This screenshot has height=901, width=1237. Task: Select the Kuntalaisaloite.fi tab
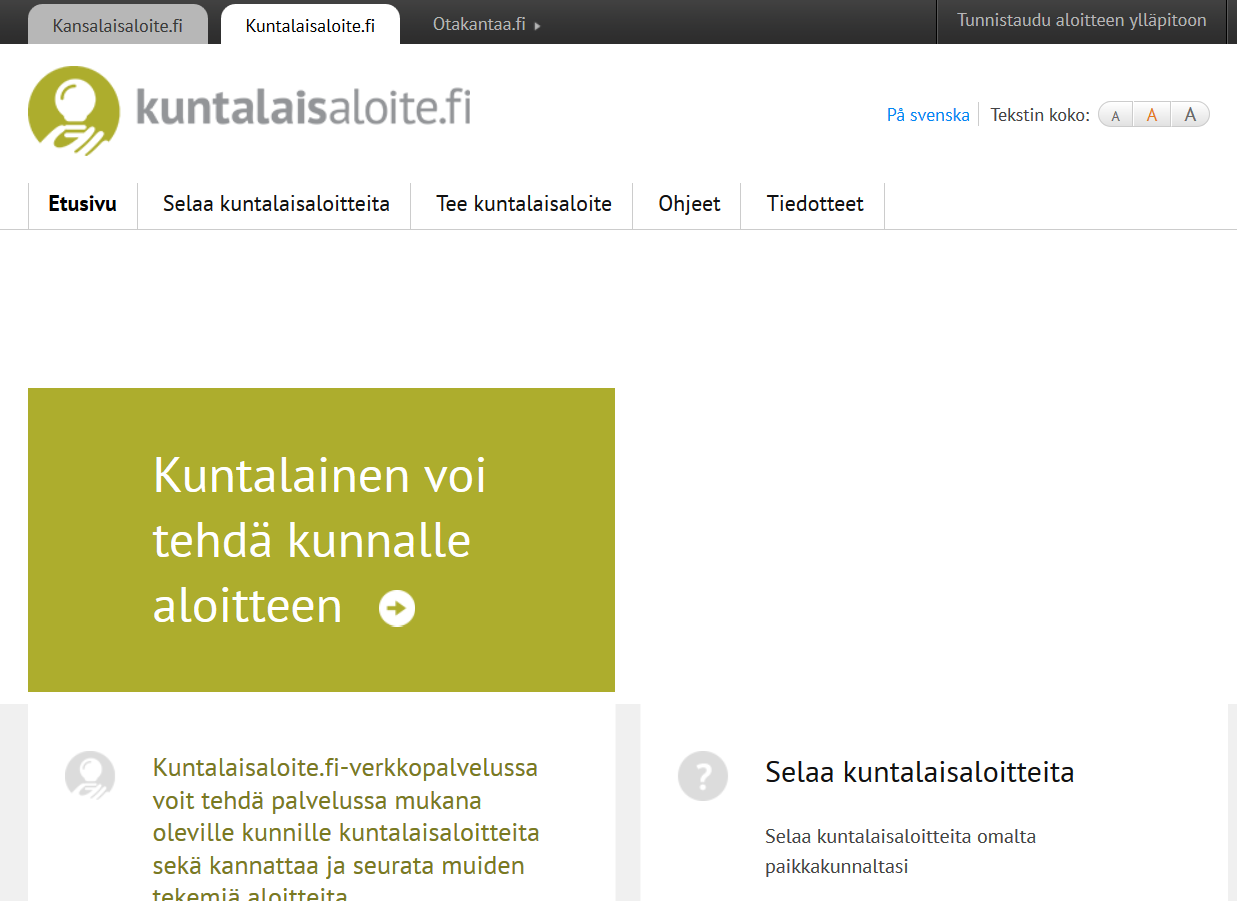[310, 25]
